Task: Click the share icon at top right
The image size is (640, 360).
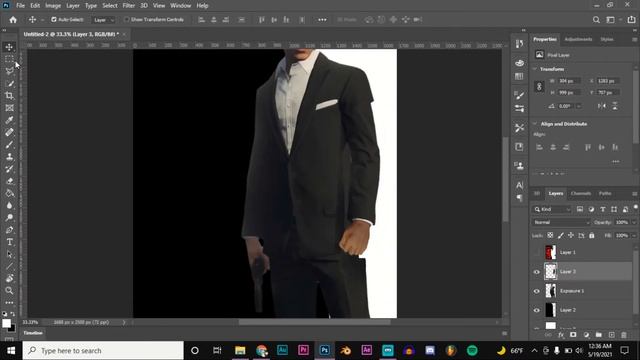Action: [x=631, y=20]
